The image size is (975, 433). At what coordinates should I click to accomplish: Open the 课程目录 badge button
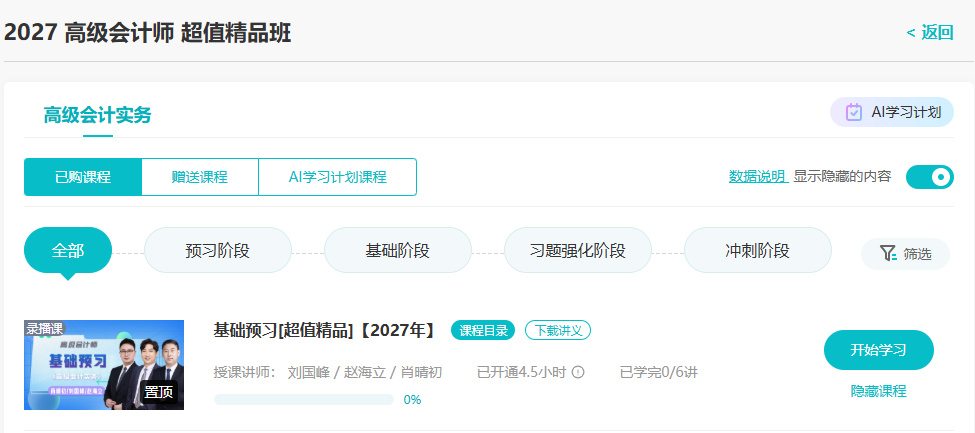[483, 330]
